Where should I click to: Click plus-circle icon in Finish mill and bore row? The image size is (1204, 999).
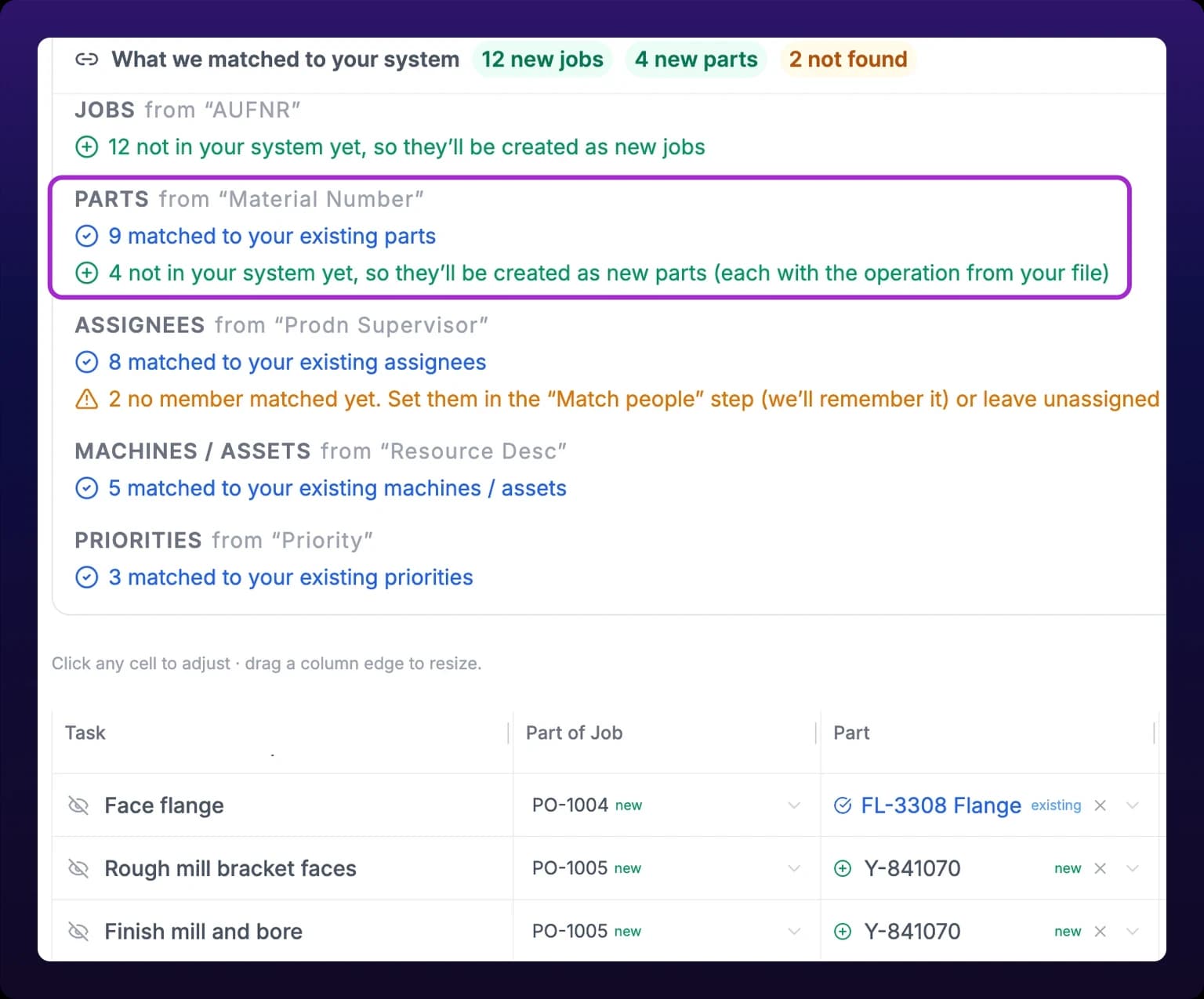pos(843,931)
